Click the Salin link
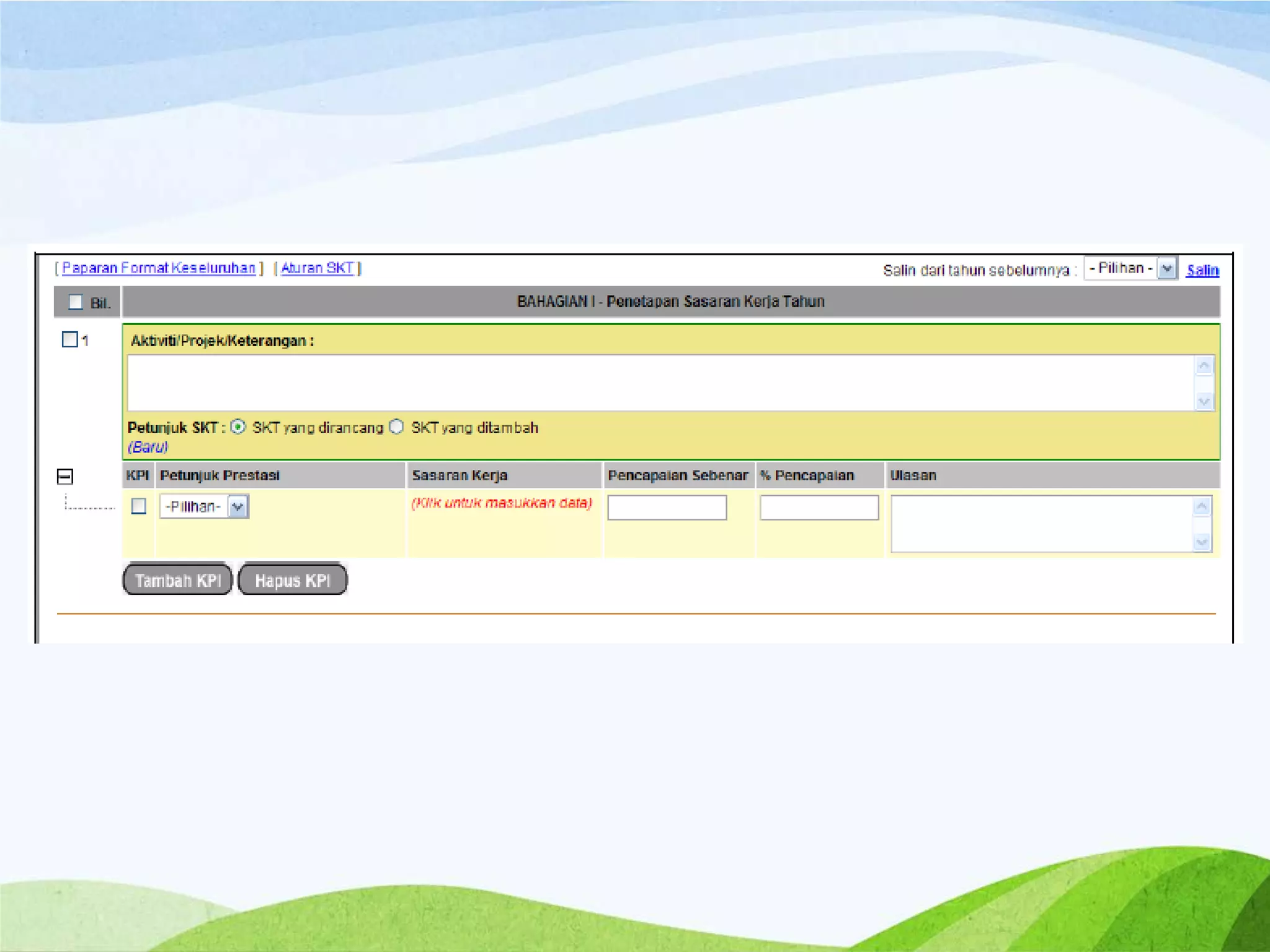 (1202, 270)
